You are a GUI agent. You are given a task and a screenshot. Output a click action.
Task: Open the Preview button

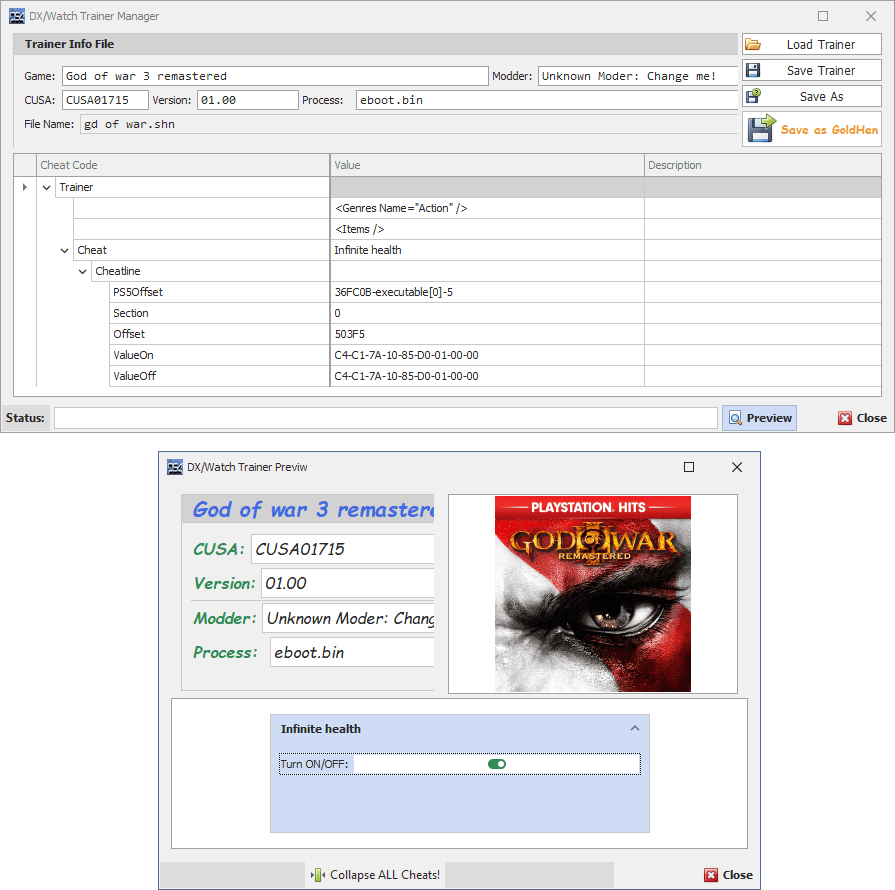tap(759, 418)
